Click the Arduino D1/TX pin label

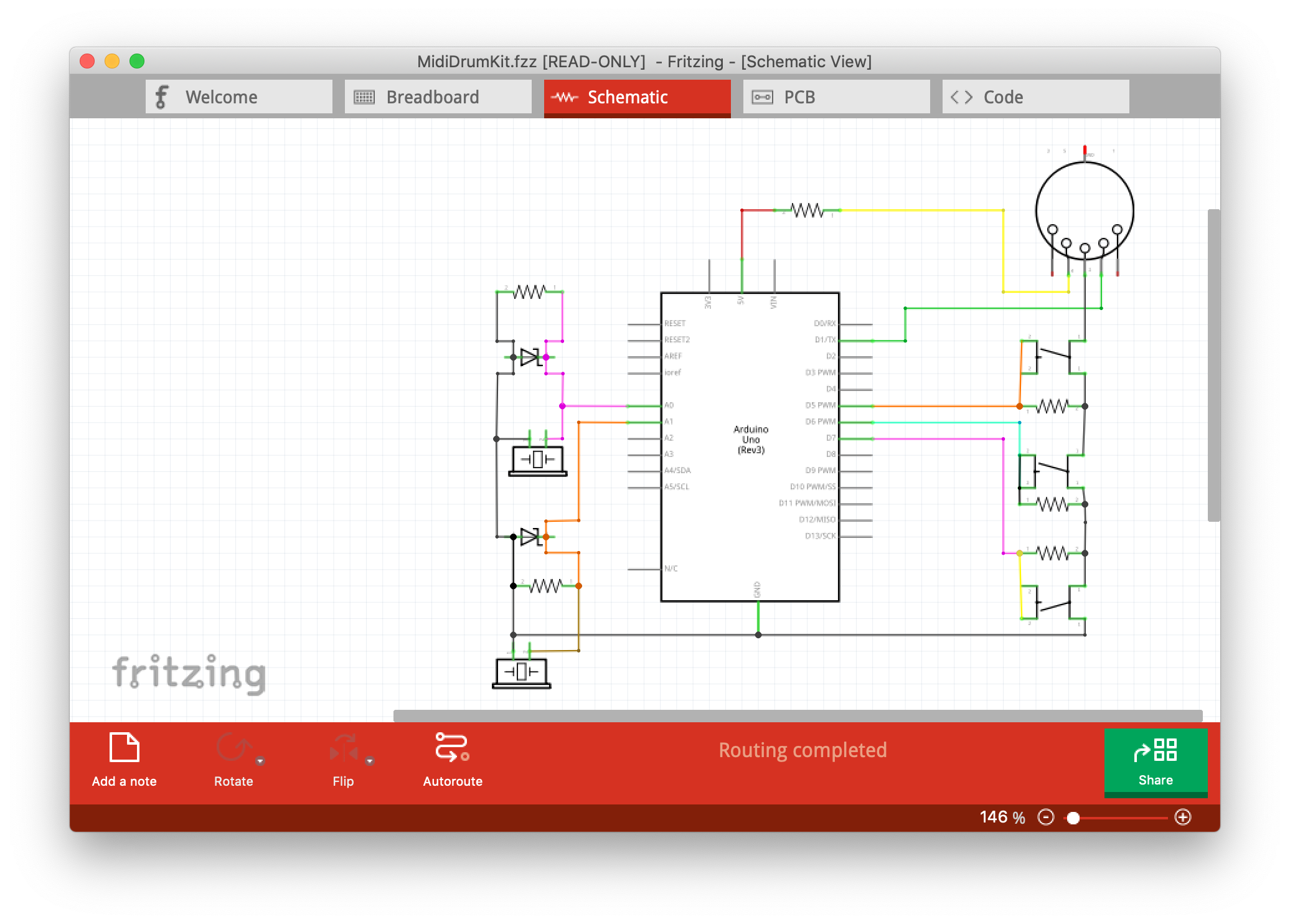[x=825, y=340]
